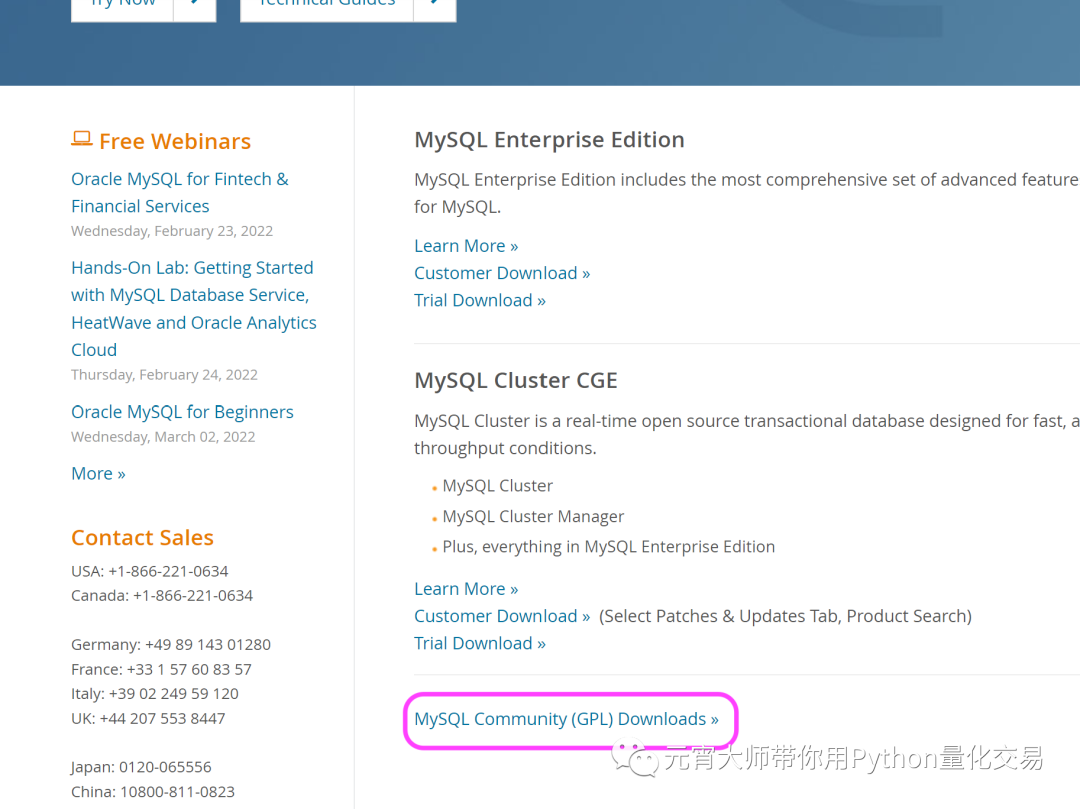Click the date Wednesday, March 02, 2022
Viewport: 1080px width, 809px height.
[163, 437]
